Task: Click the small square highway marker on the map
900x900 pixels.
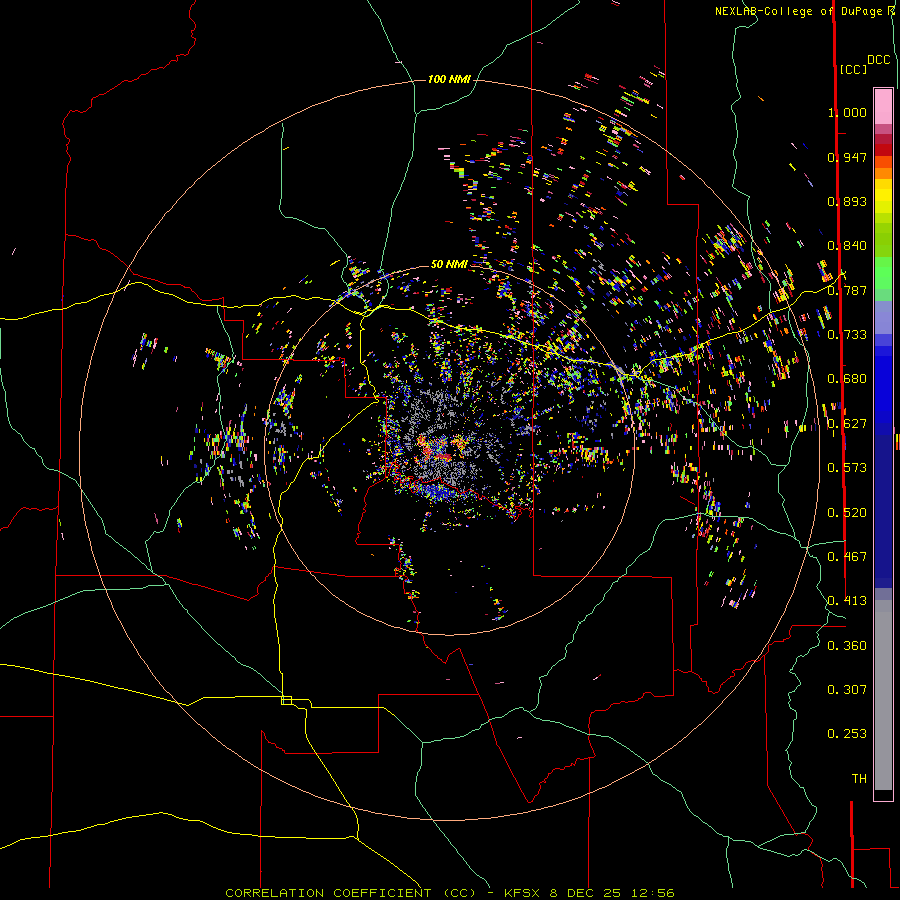Action: tap(286, 700)
